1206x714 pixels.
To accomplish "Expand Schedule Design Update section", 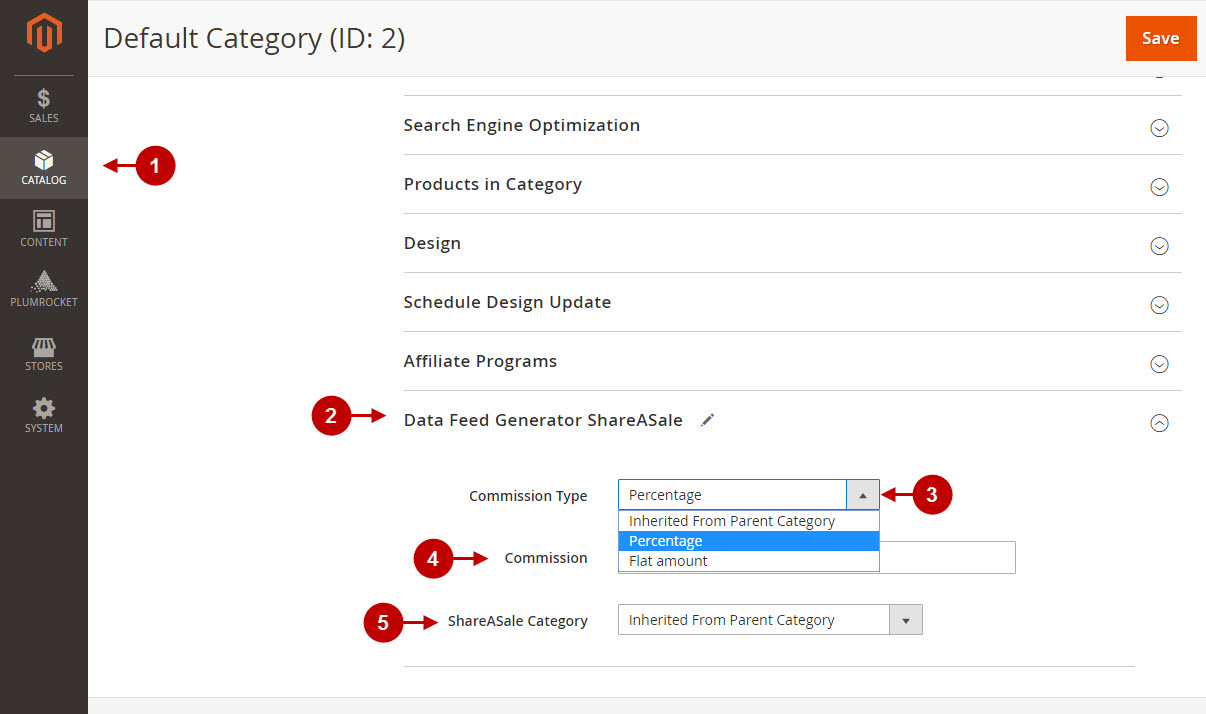I will tap(1159, 305).
